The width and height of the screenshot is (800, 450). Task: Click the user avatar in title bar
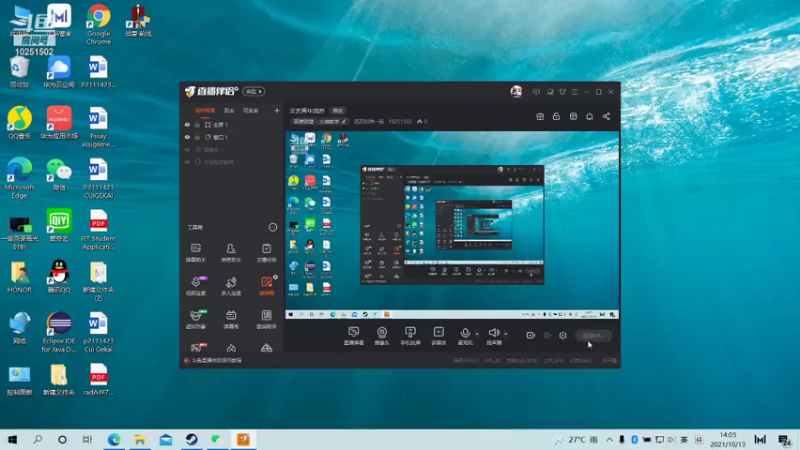tap(516, 91)
